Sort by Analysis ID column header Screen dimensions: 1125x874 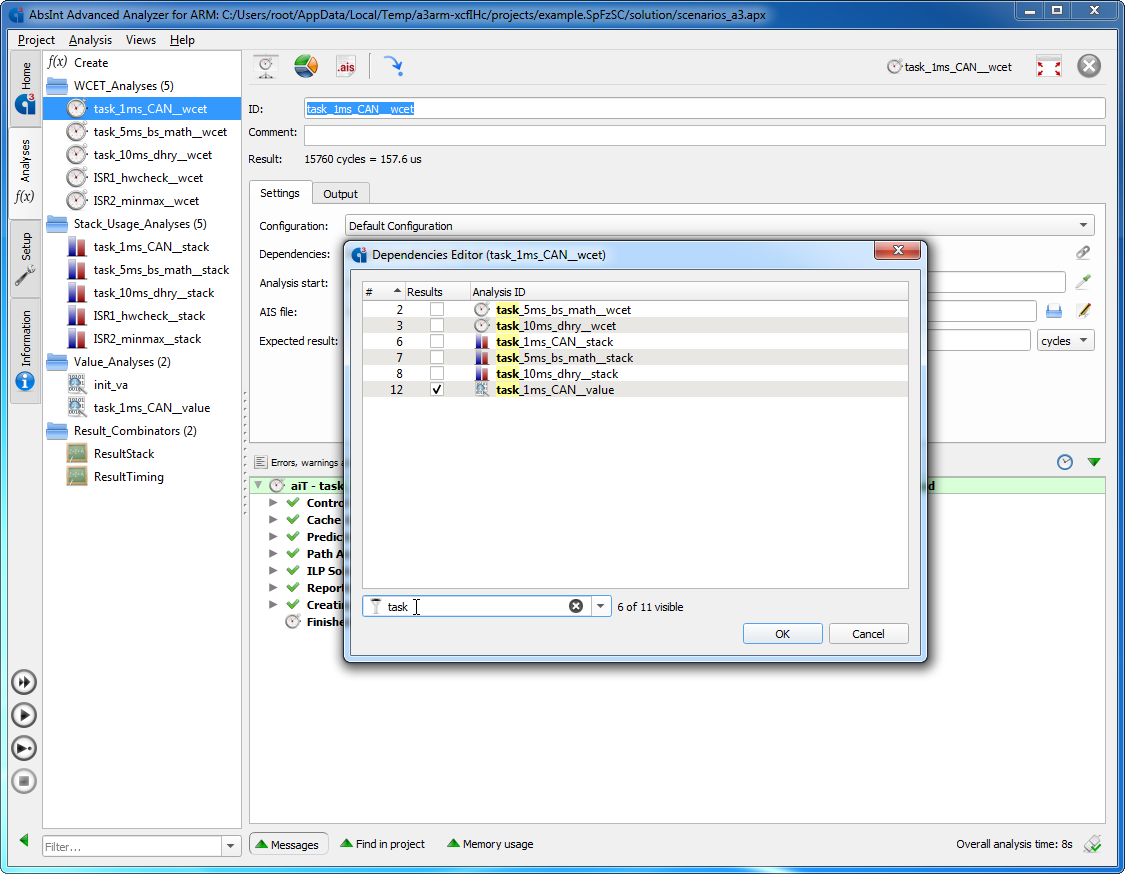click(689, 292)
